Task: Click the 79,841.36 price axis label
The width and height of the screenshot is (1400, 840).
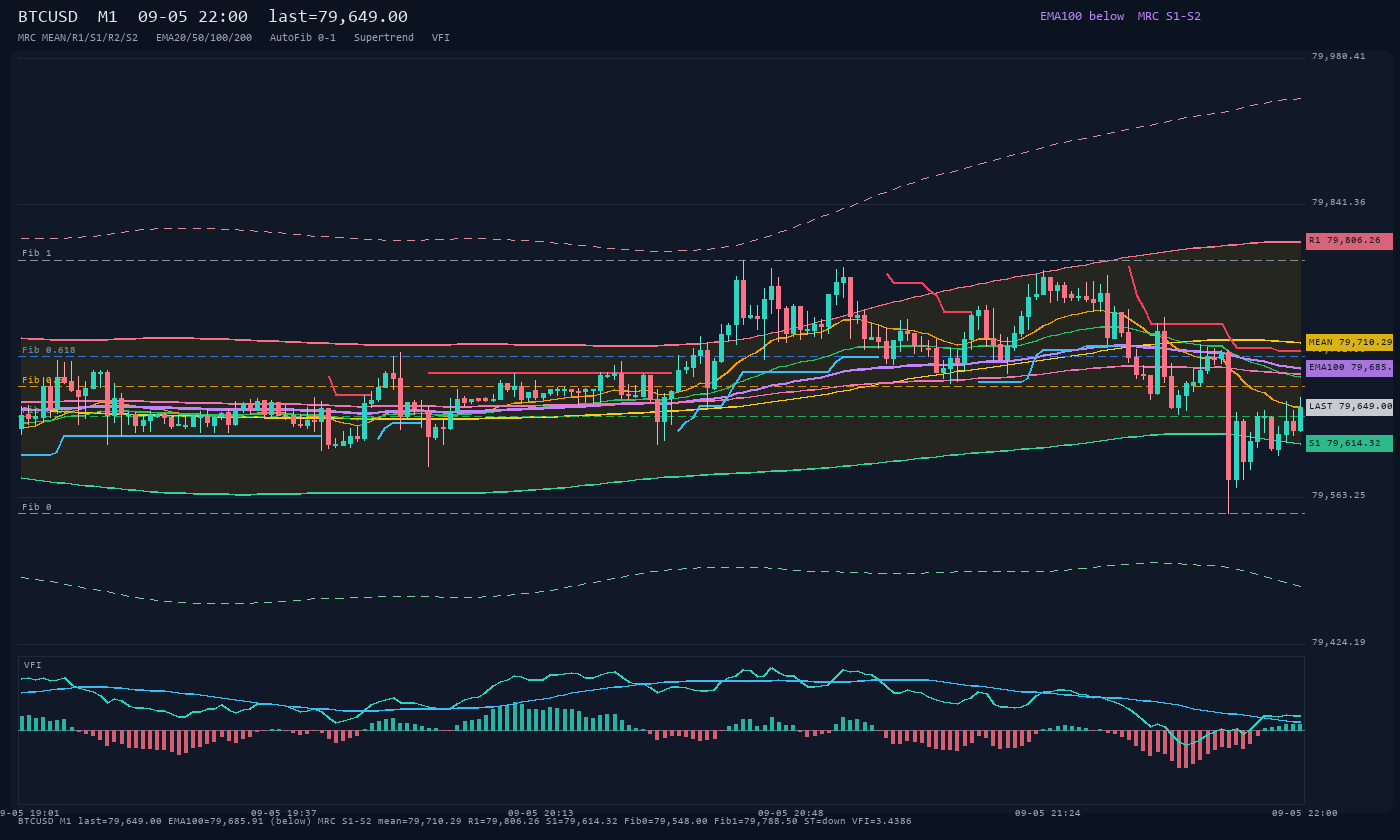Action: [x=1338, y=202]
